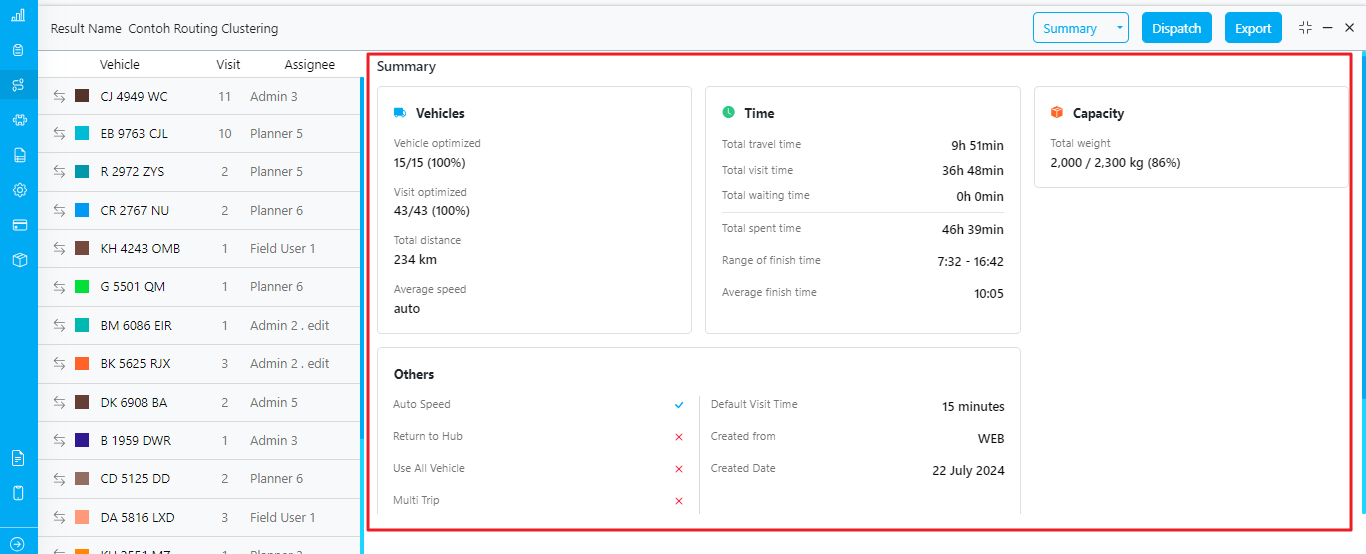Toggle the Multi Trip option
The image size is (1366, 554).
pyautogui.click(x=679, y=501)
